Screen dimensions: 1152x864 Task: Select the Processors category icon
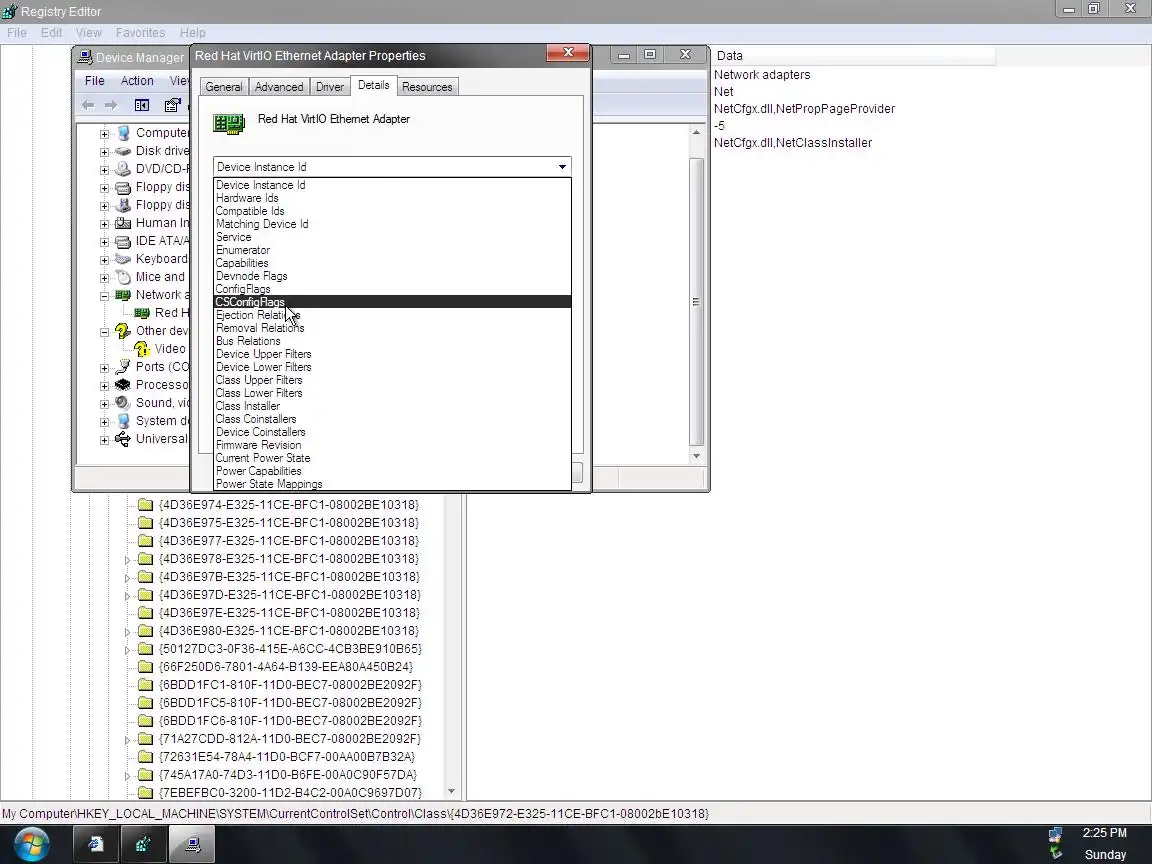123,385
